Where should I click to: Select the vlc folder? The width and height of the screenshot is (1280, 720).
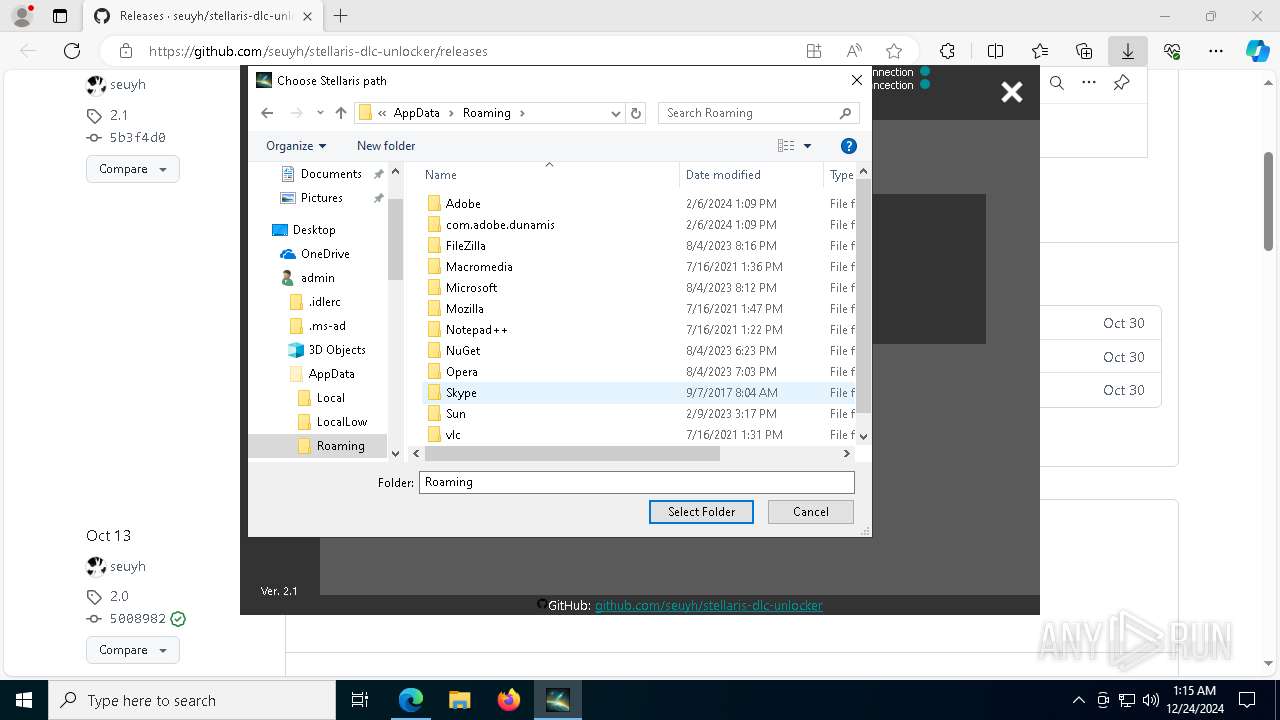(x=453, y=434)
